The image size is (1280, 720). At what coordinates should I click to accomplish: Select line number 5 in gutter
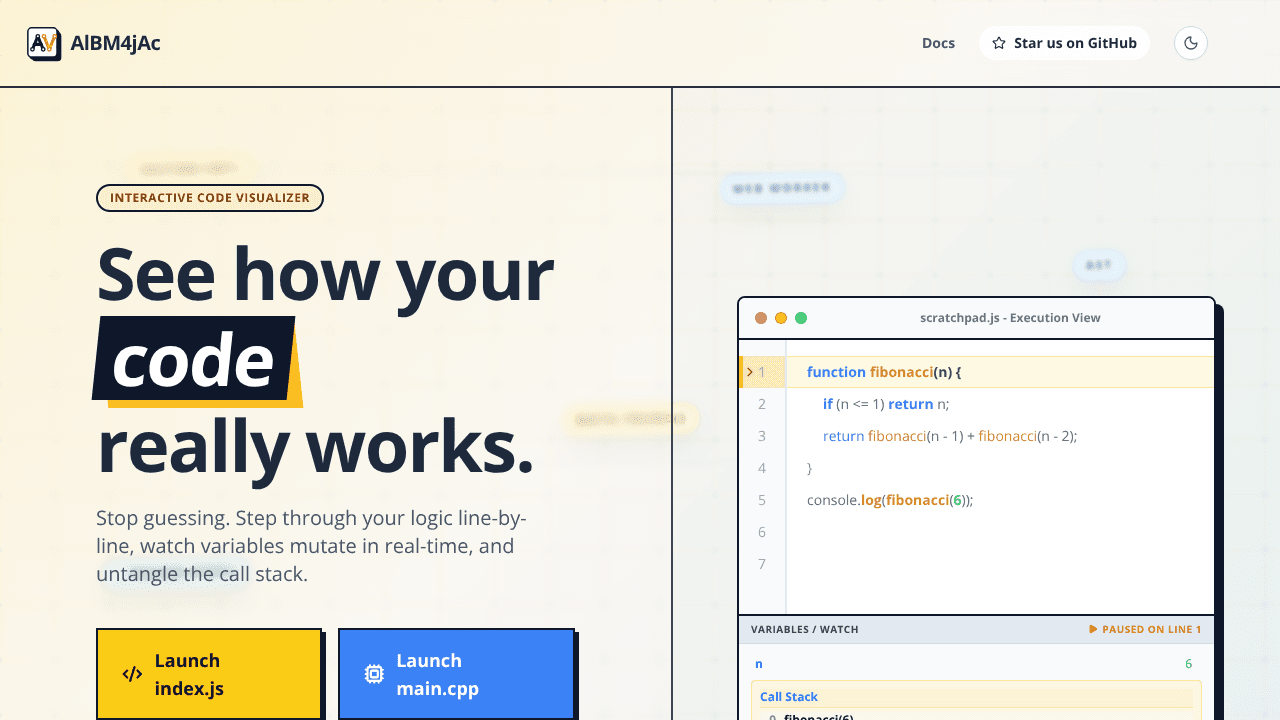click(x=762, y=500)
